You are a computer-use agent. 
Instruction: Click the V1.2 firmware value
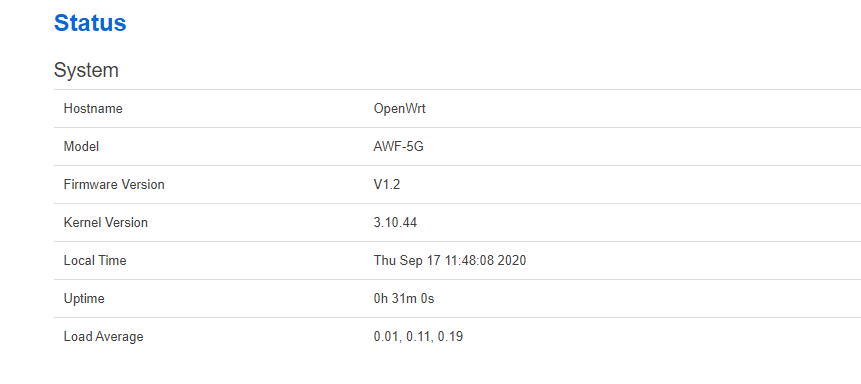pyautogui.click(x=387, y=185)
